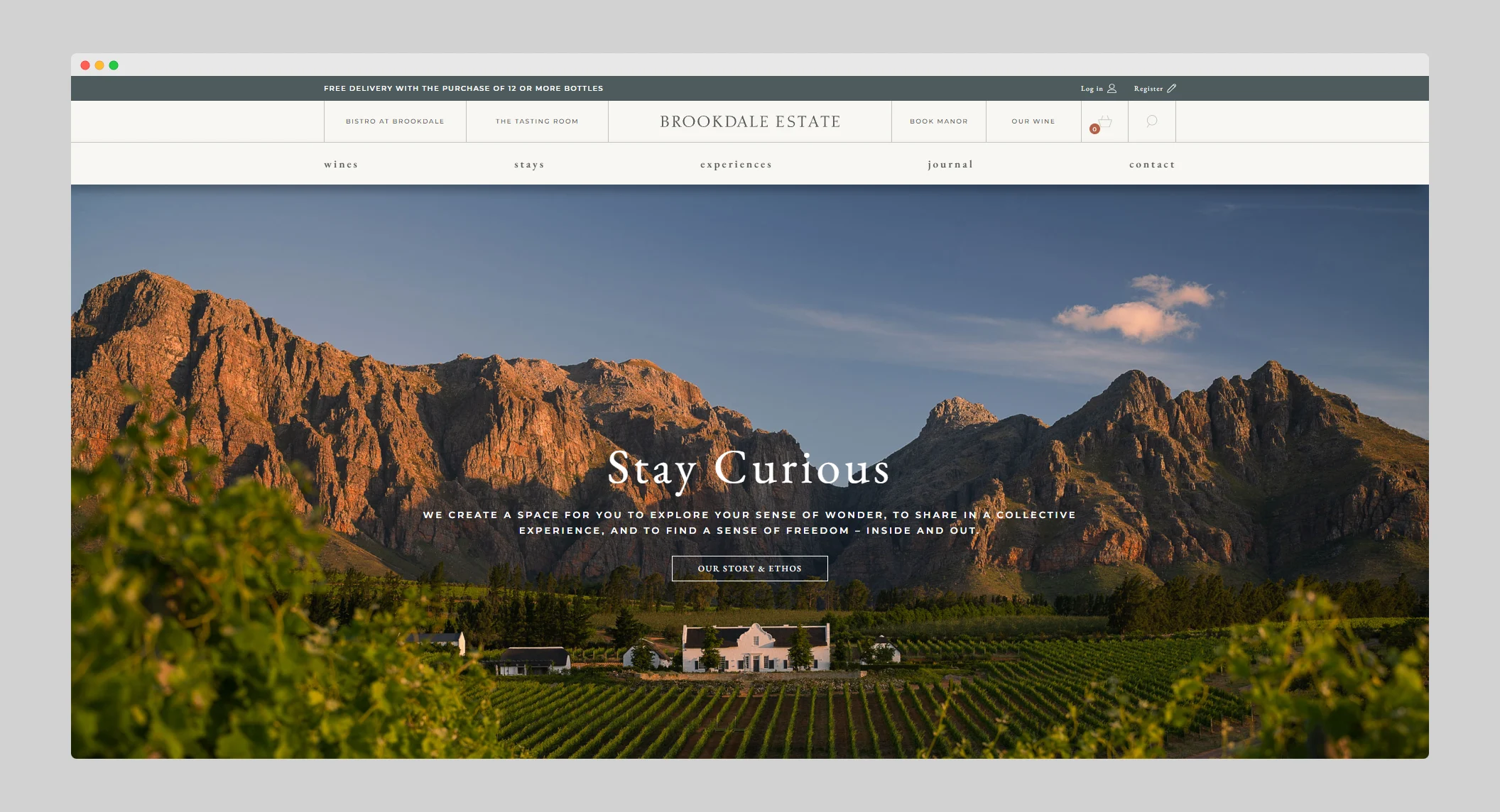Click the search magnifier icon
The height and width of the screenshot is (812, 1500).
pos(1151,121)
